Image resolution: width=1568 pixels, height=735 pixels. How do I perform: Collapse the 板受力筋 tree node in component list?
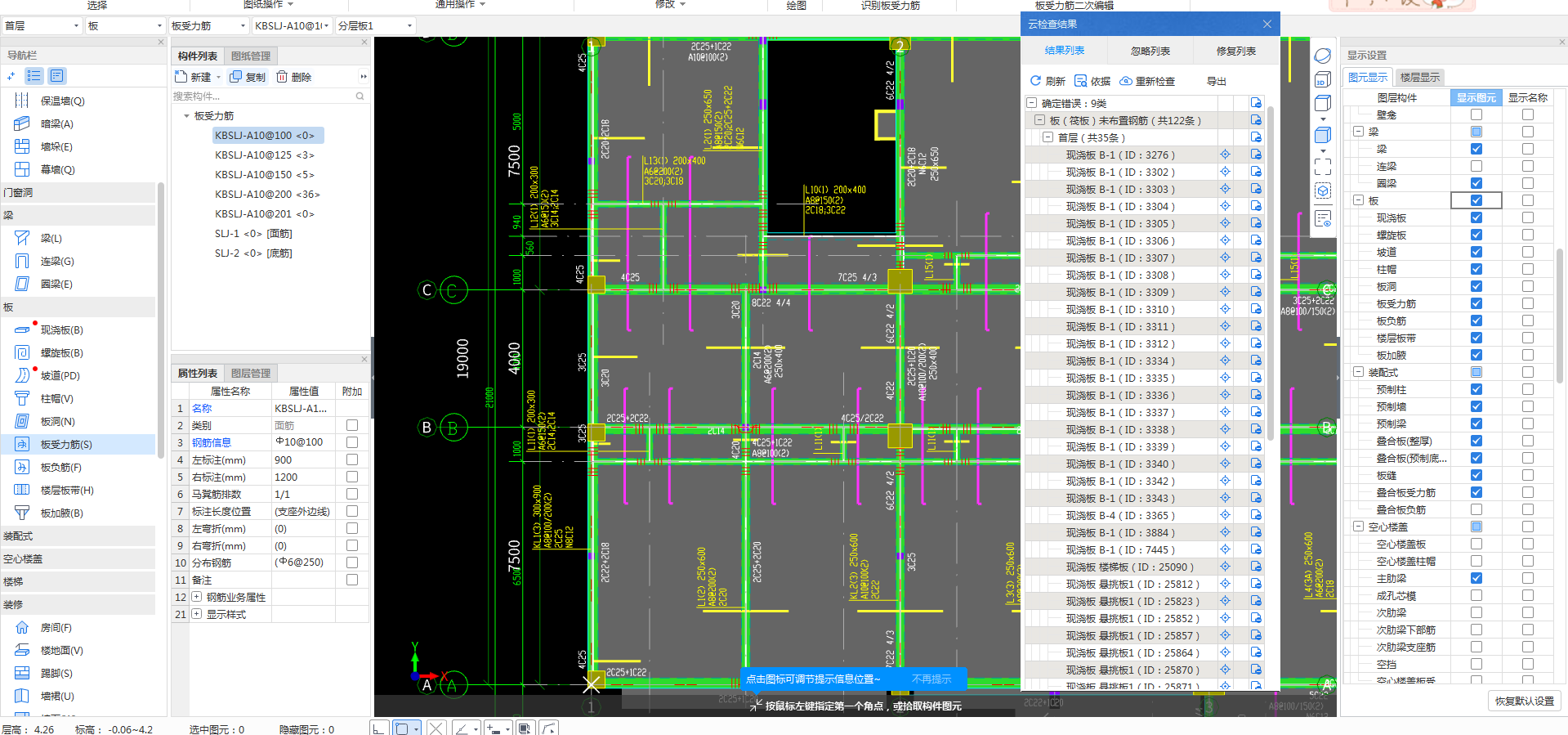186,116
